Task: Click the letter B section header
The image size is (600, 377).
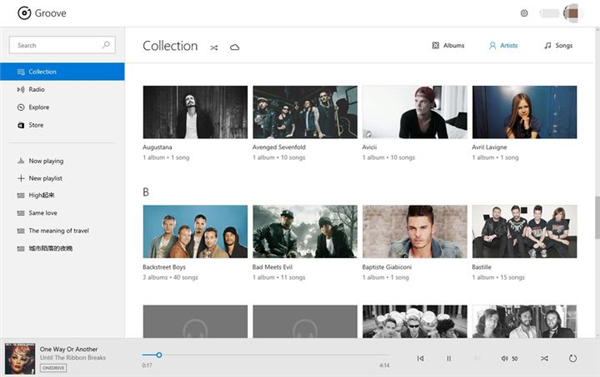Action: pos(146,192)
